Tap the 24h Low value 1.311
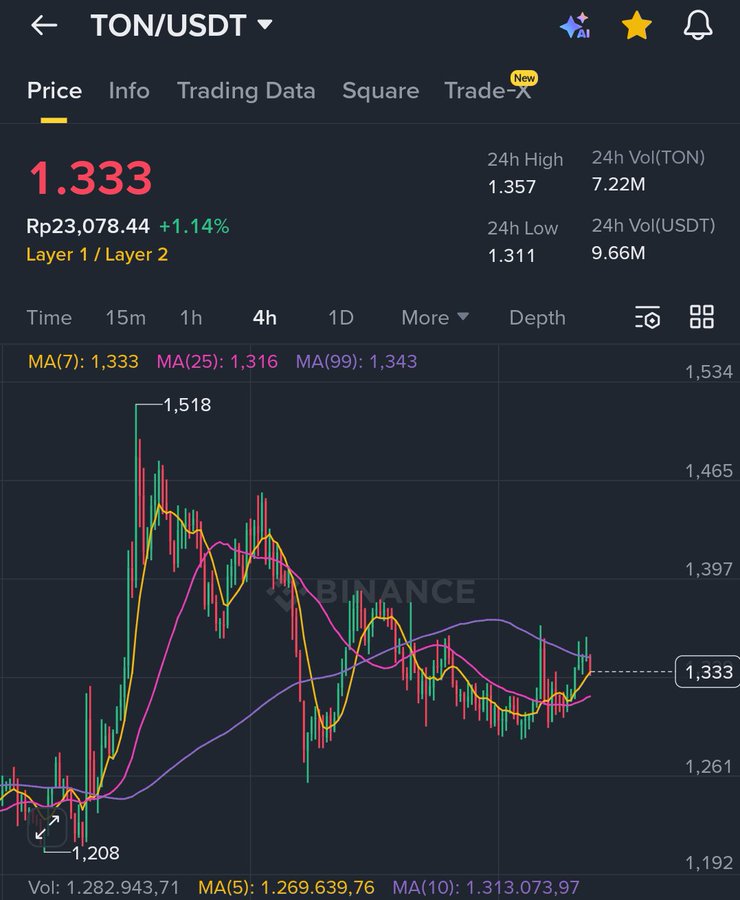The height and width of the screenshot is (900, 740). (512, 255)
